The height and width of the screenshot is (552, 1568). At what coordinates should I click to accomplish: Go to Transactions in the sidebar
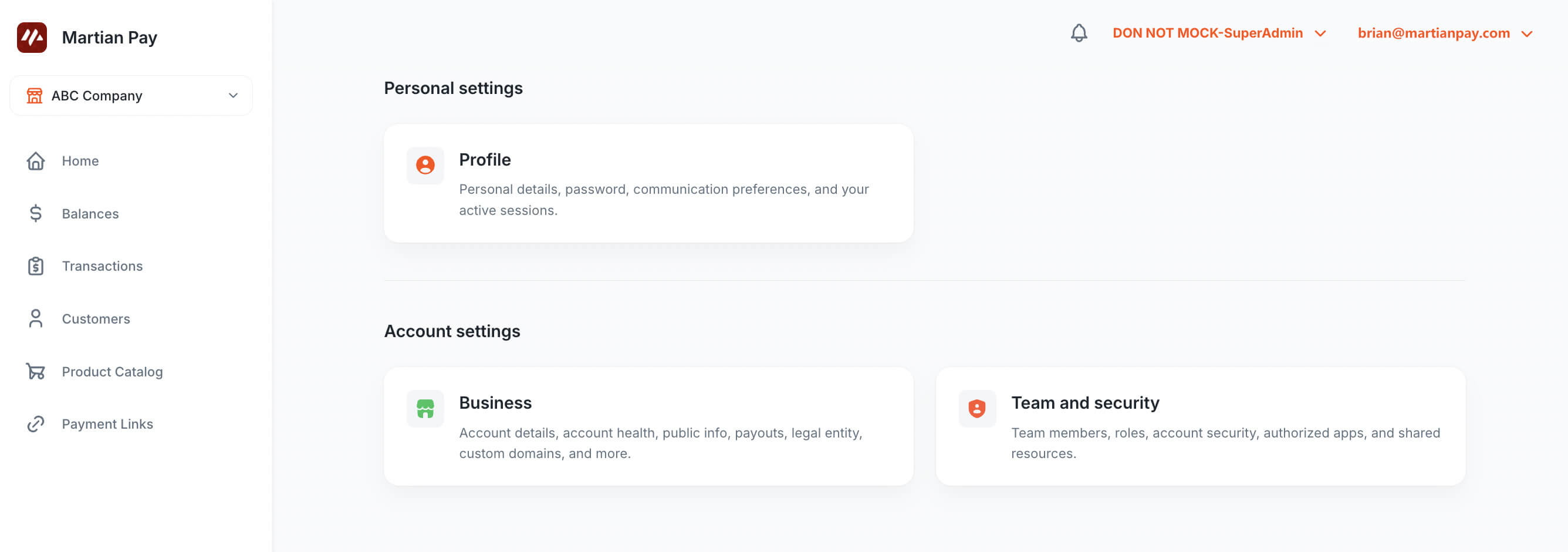point(102,266)
